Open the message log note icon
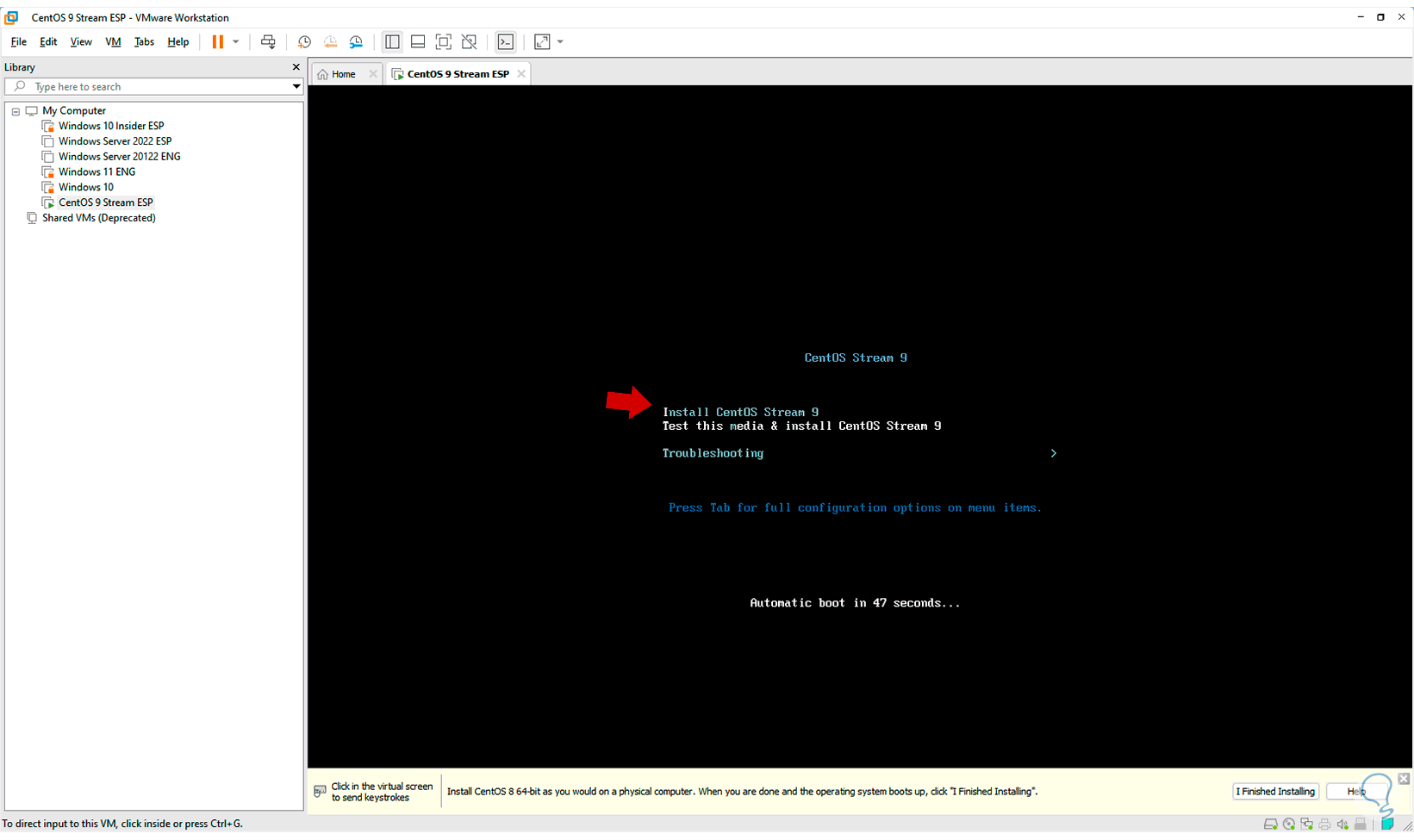 [x=1387, y=824]
